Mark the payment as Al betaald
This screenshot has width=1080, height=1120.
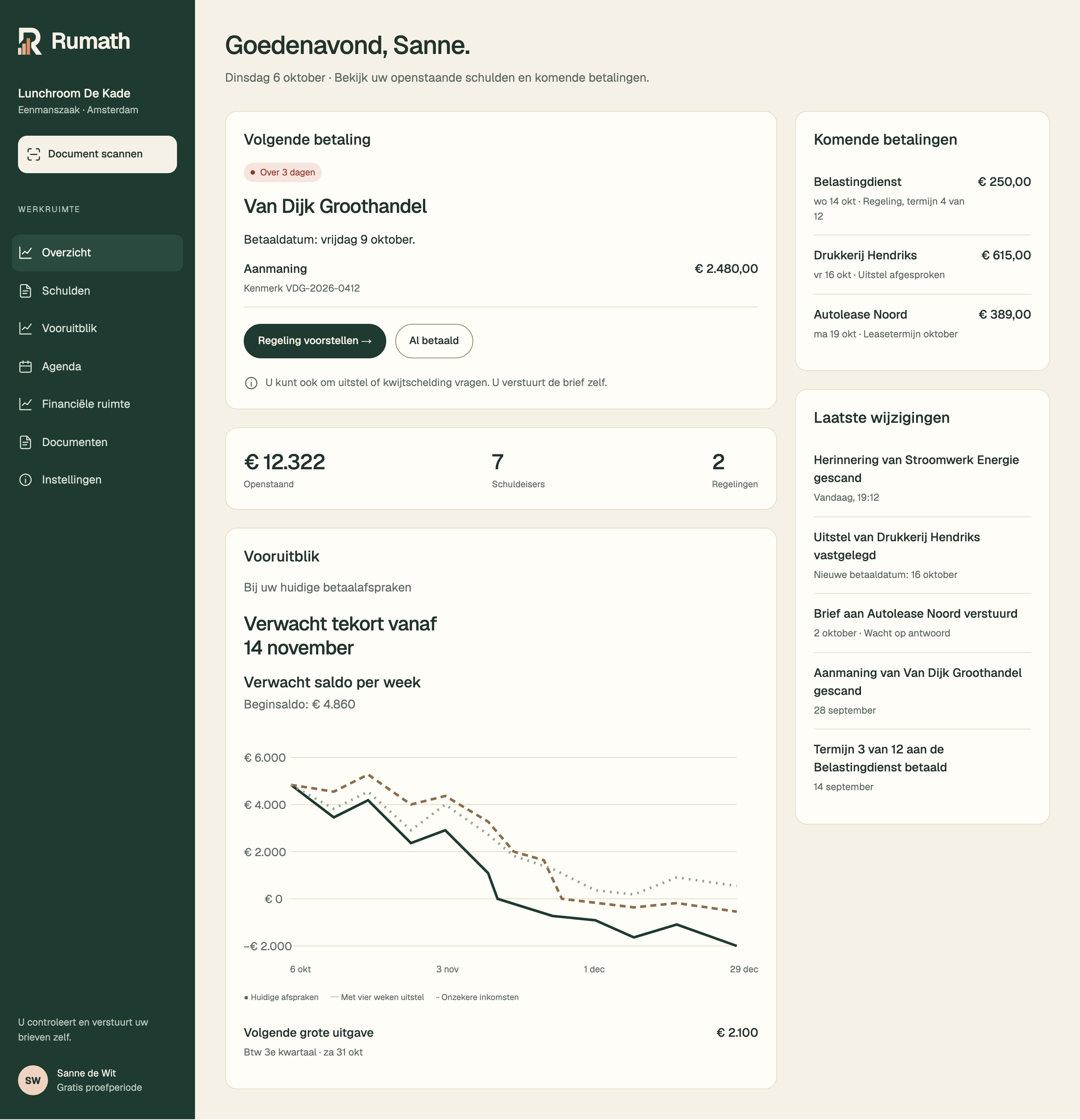(434, 341)
